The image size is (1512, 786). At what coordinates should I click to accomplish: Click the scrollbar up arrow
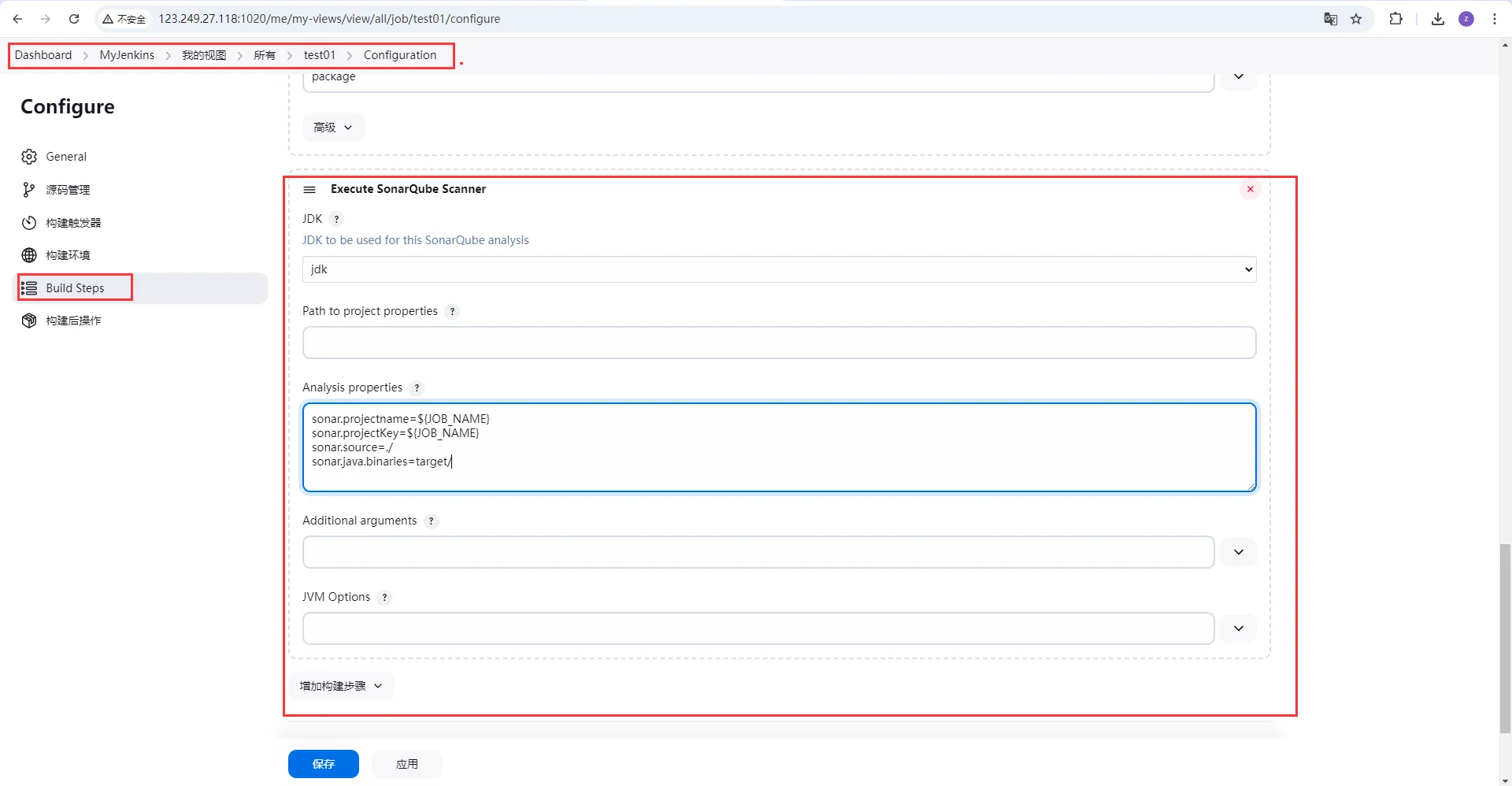(x=1505, y=46)
